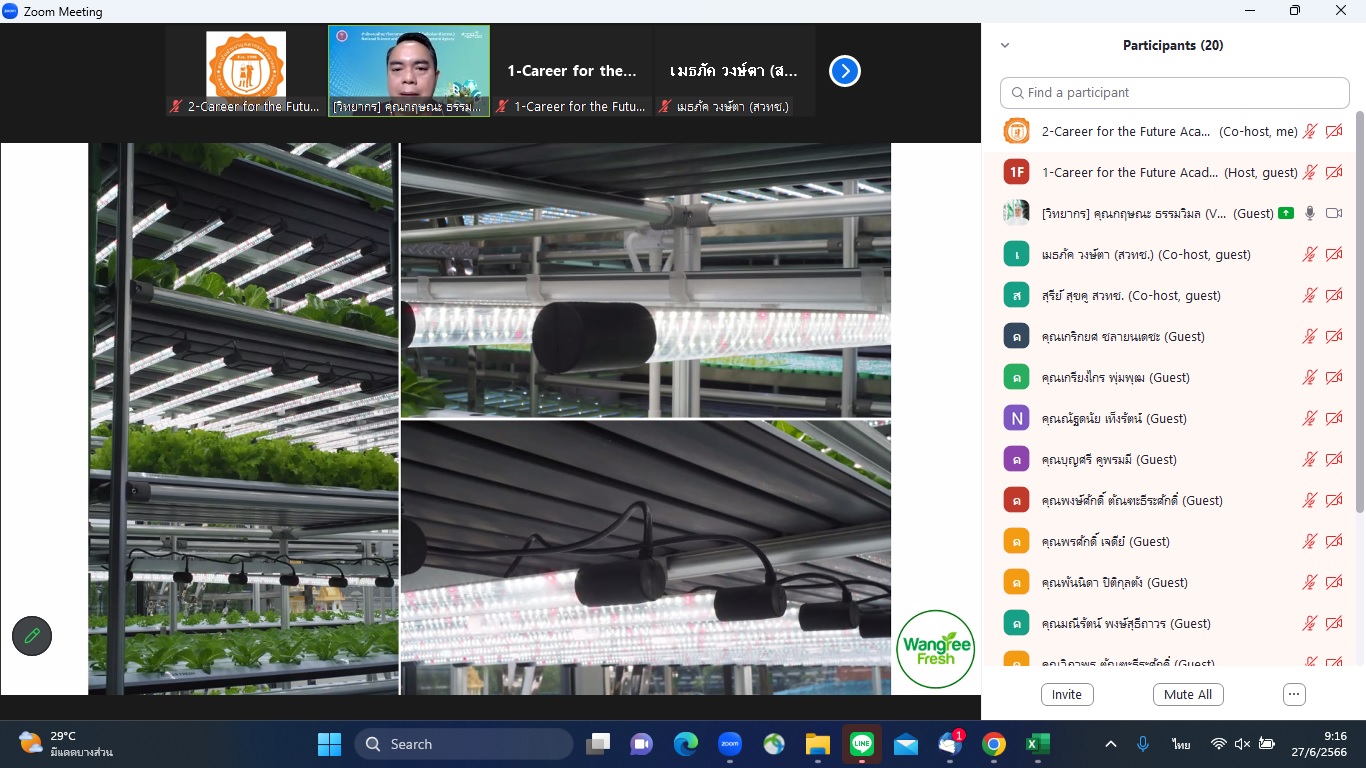Select the speaker's video thumbnail tab

tap(409, 70)
